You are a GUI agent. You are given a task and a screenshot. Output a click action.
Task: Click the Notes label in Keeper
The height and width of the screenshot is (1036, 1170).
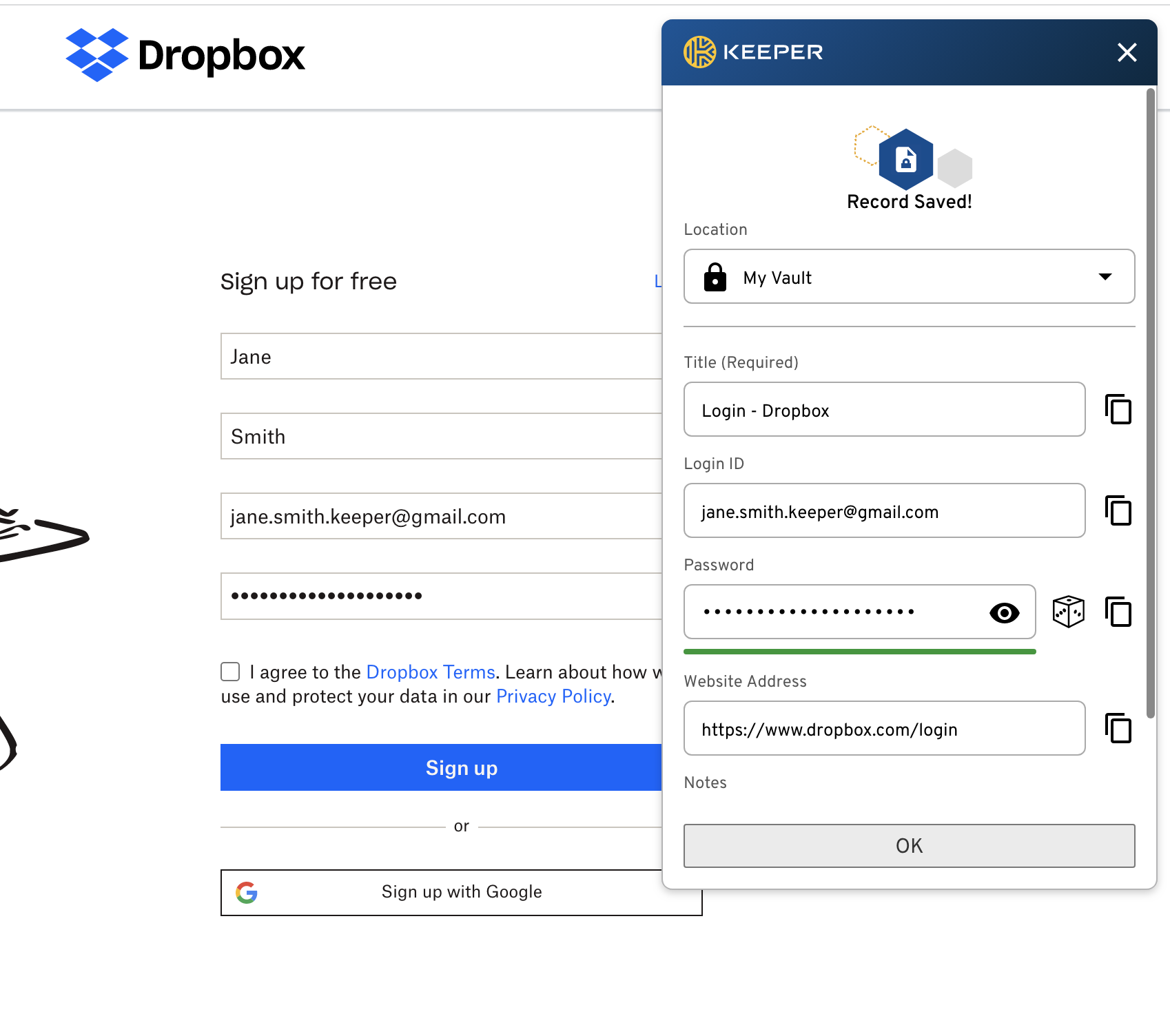point(705,783)
